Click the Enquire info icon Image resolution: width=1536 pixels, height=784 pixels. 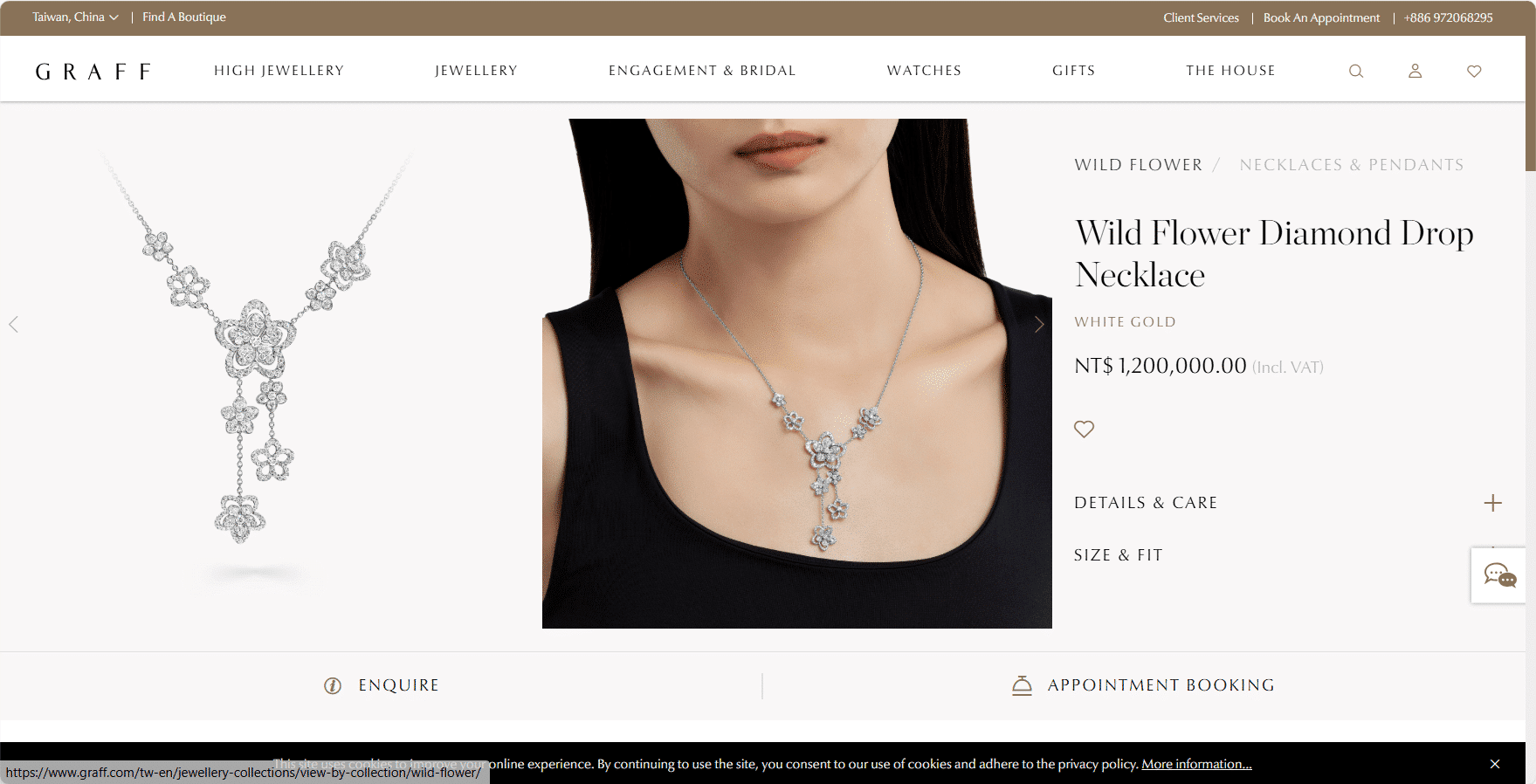tap(333, 685)
